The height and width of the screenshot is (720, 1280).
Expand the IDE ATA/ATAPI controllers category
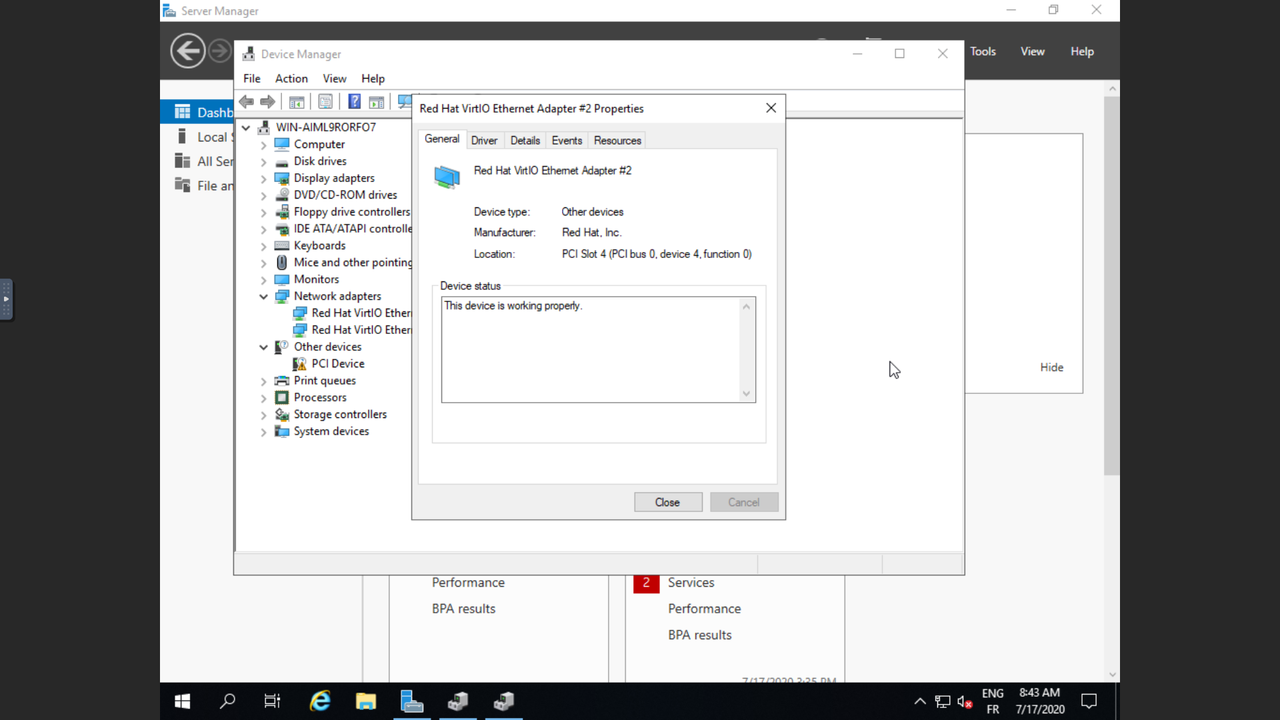coord(264,229)
